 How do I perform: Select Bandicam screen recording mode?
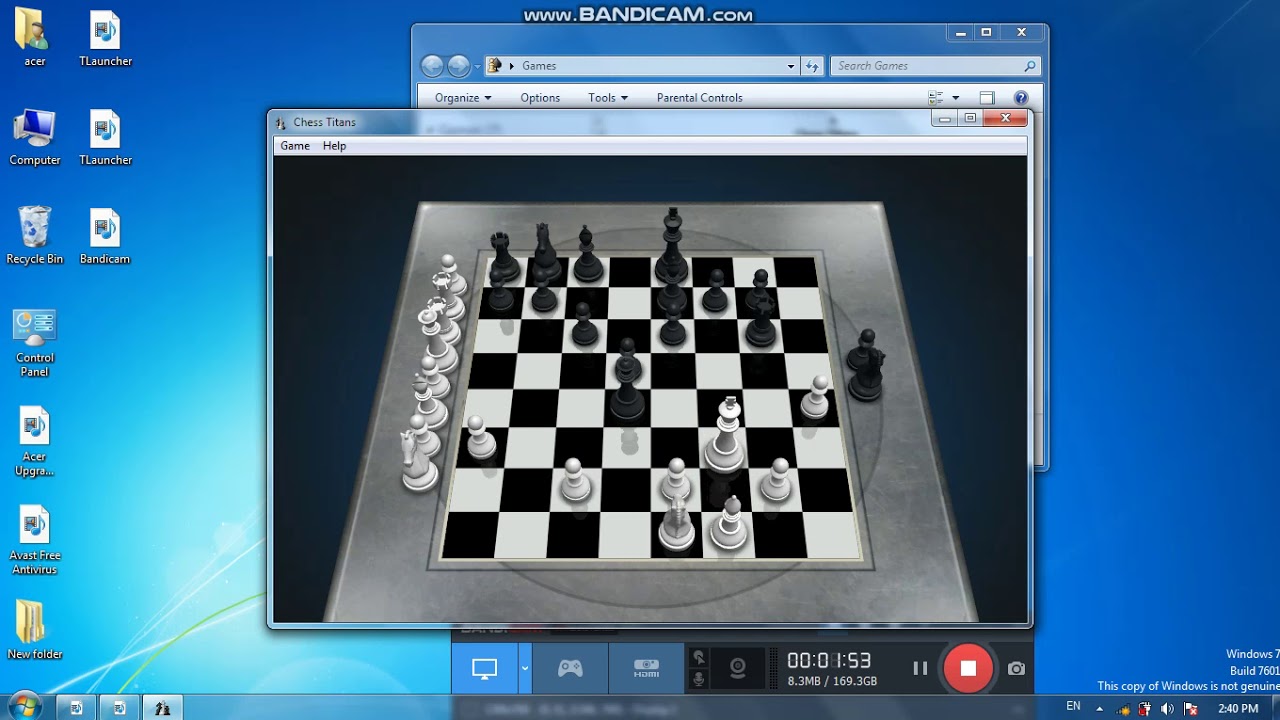(484, 669)
